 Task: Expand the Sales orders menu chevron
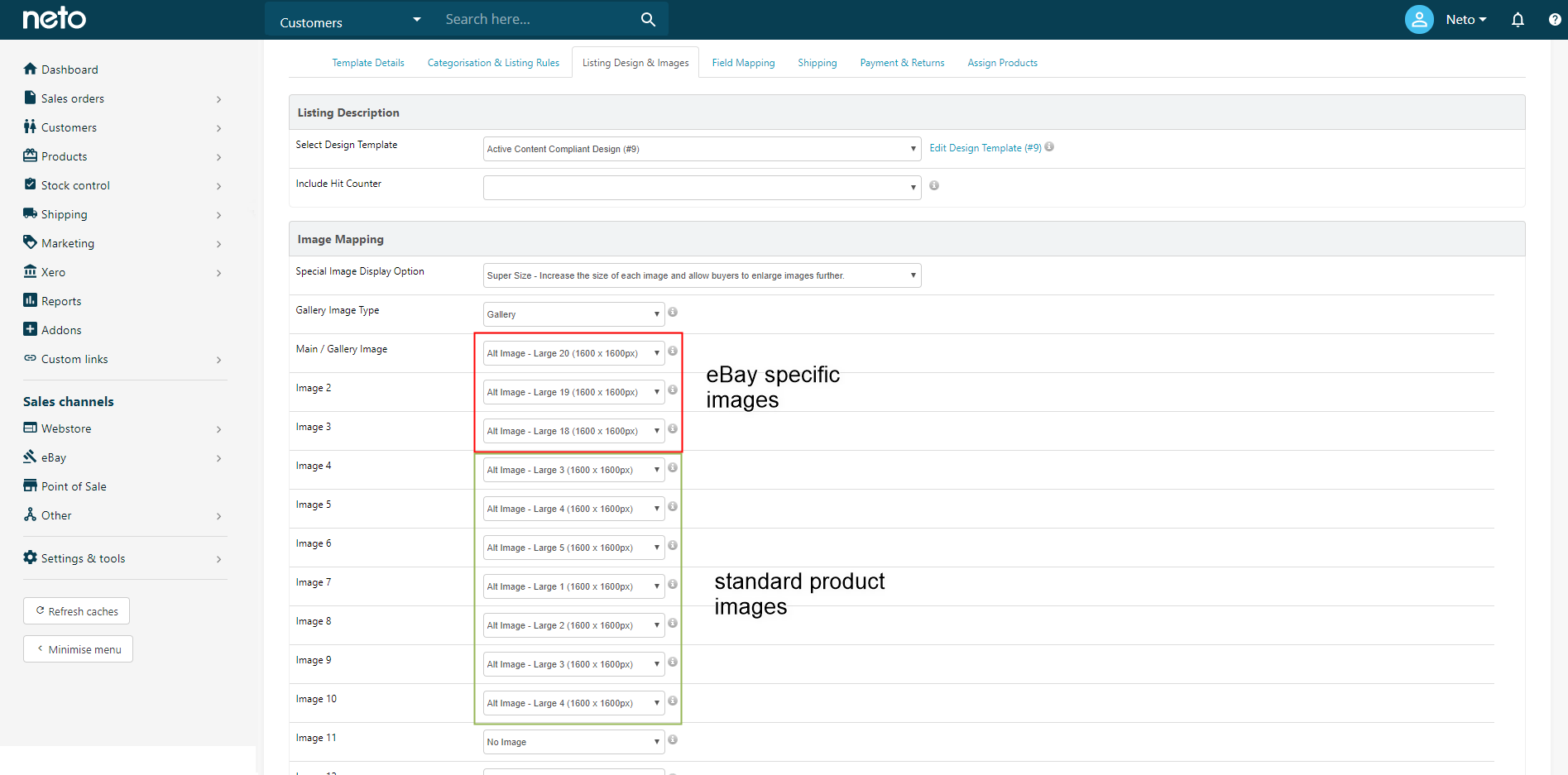218,99
